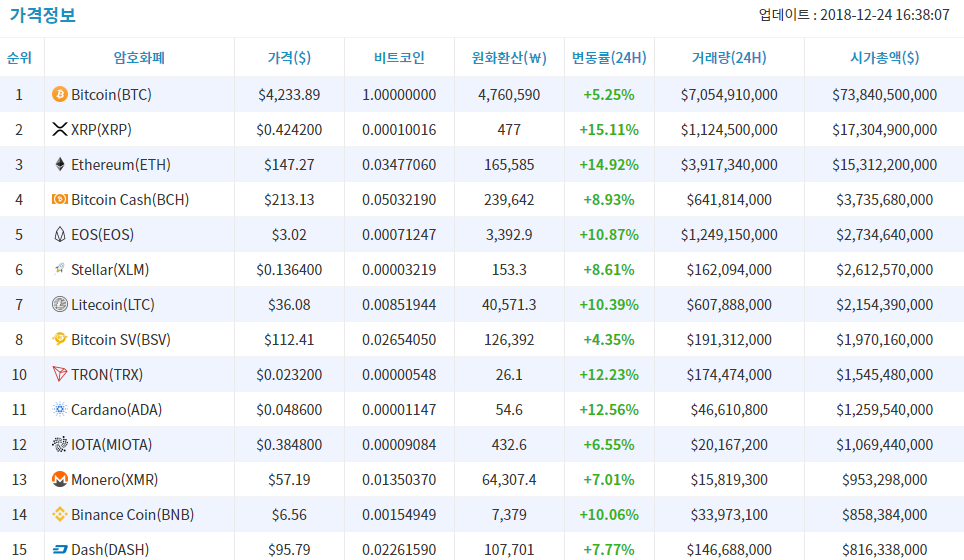Click the Bitcoin Cash orange icon
Viewport: 964px width, 560px height.
tap(60, 199)
